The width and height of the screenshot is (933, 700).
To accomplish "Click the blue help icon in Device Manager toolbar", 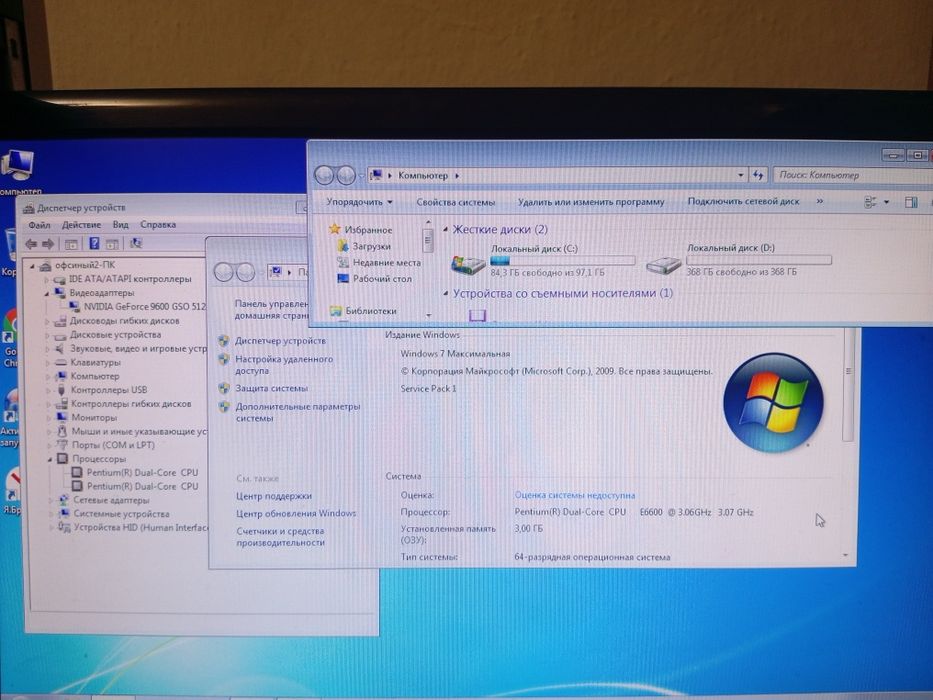I will click(x=94, y=243).
